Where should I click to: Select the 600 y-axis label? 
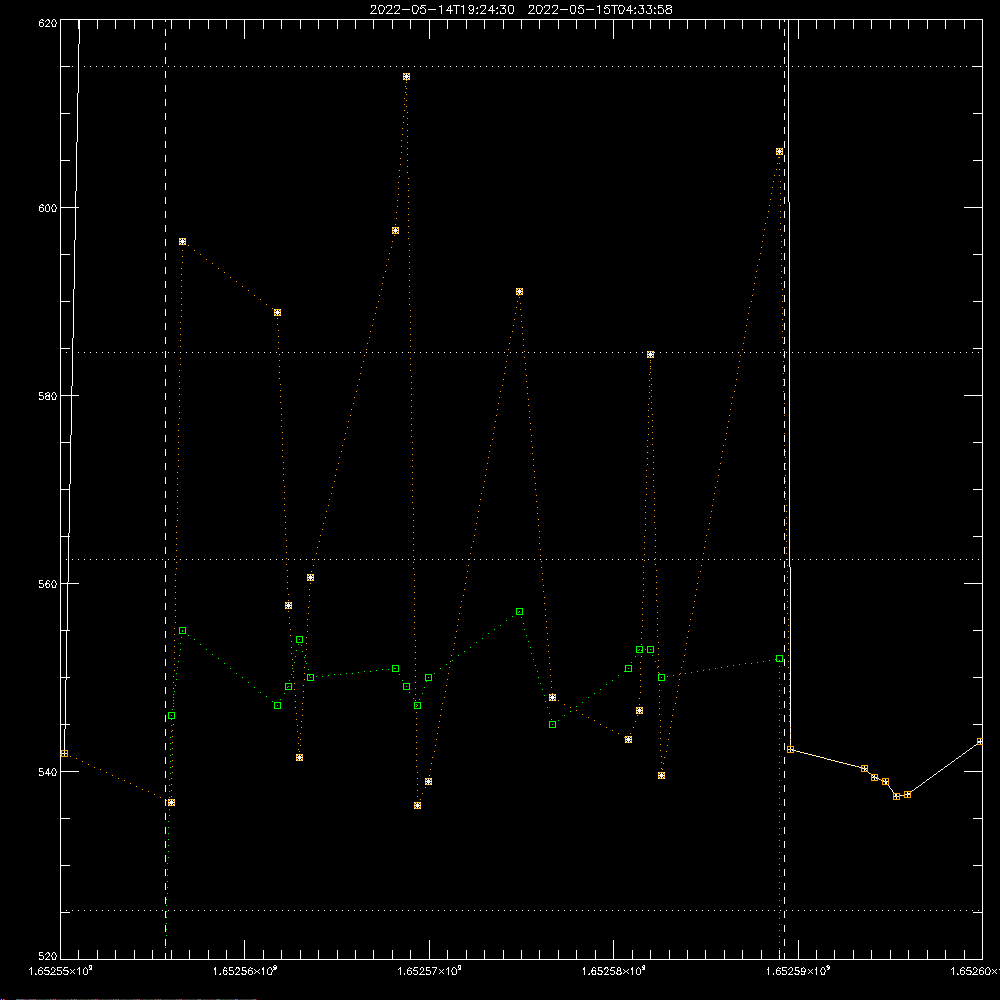(x=48, y=208)
